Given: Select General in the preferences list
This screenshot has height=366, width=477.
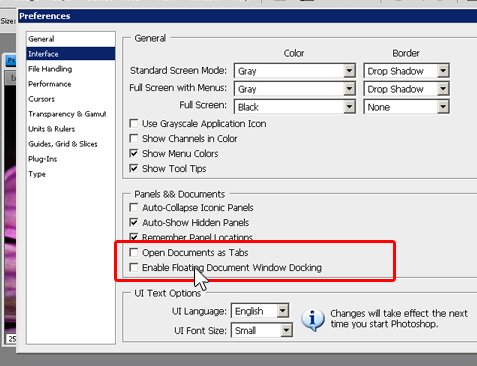Looking at the screenshot, I should click(x=71, y=39).
